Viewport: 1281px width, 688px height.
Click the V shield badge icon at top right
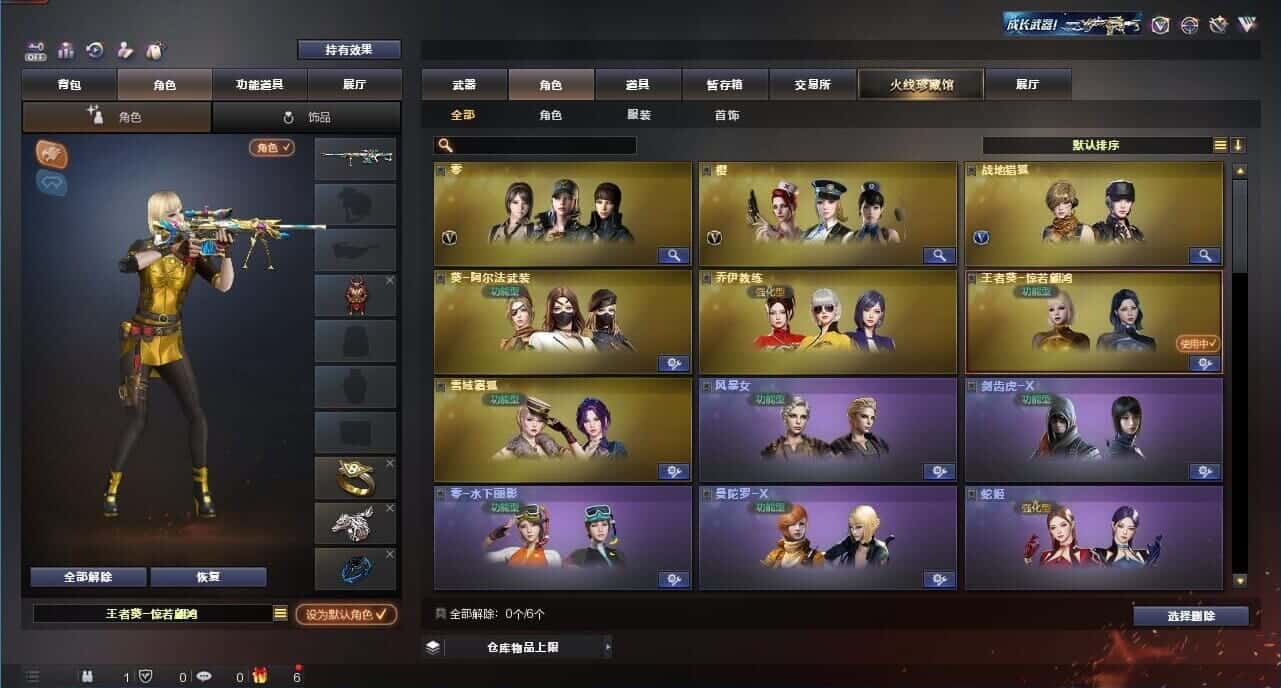1160,25
